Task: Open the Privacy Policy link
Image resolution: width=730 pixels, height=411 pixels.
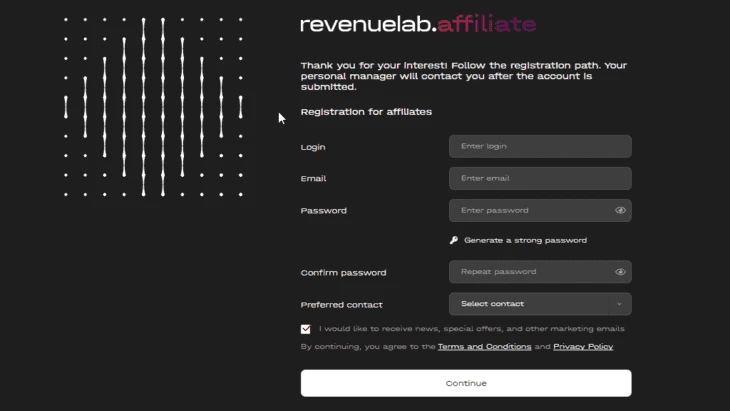Action: coord(583,347)
